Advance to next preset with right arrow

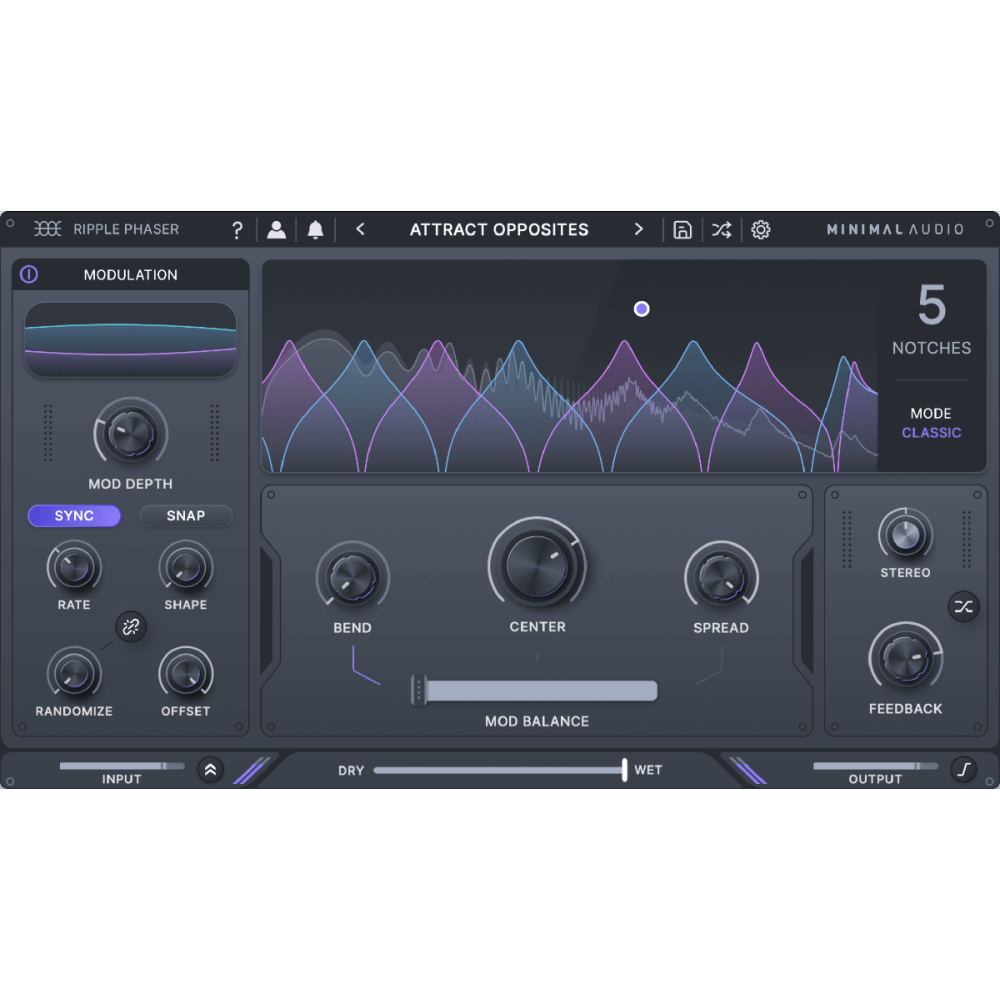pyautogui.click(x=639, y=229)
